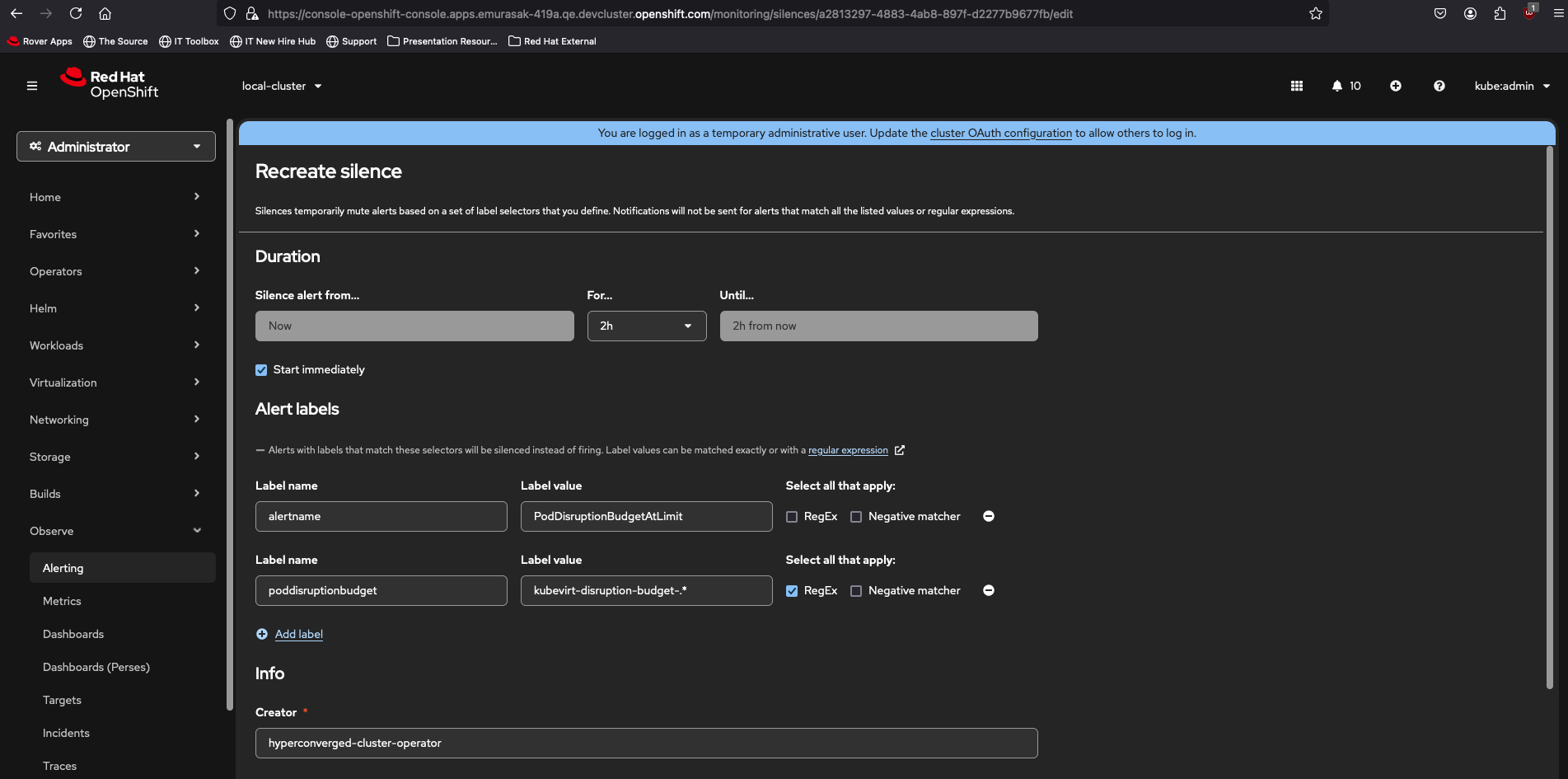Open the cluster OAuth configuration link
This screenshot has height=779, width=1568.
point(1000,134)
